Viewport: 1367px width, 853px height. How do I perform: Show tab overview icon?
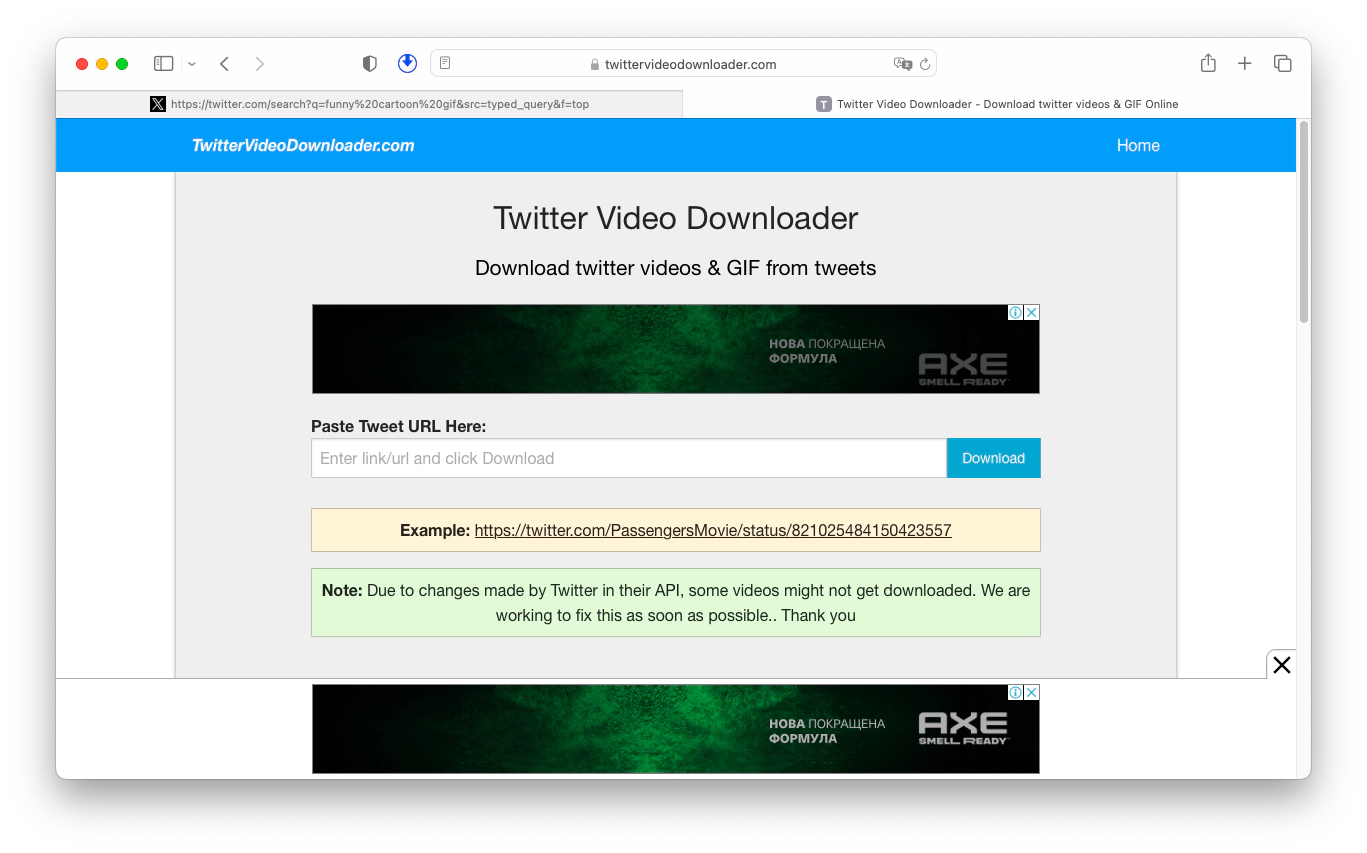[x=1283, y=64]
